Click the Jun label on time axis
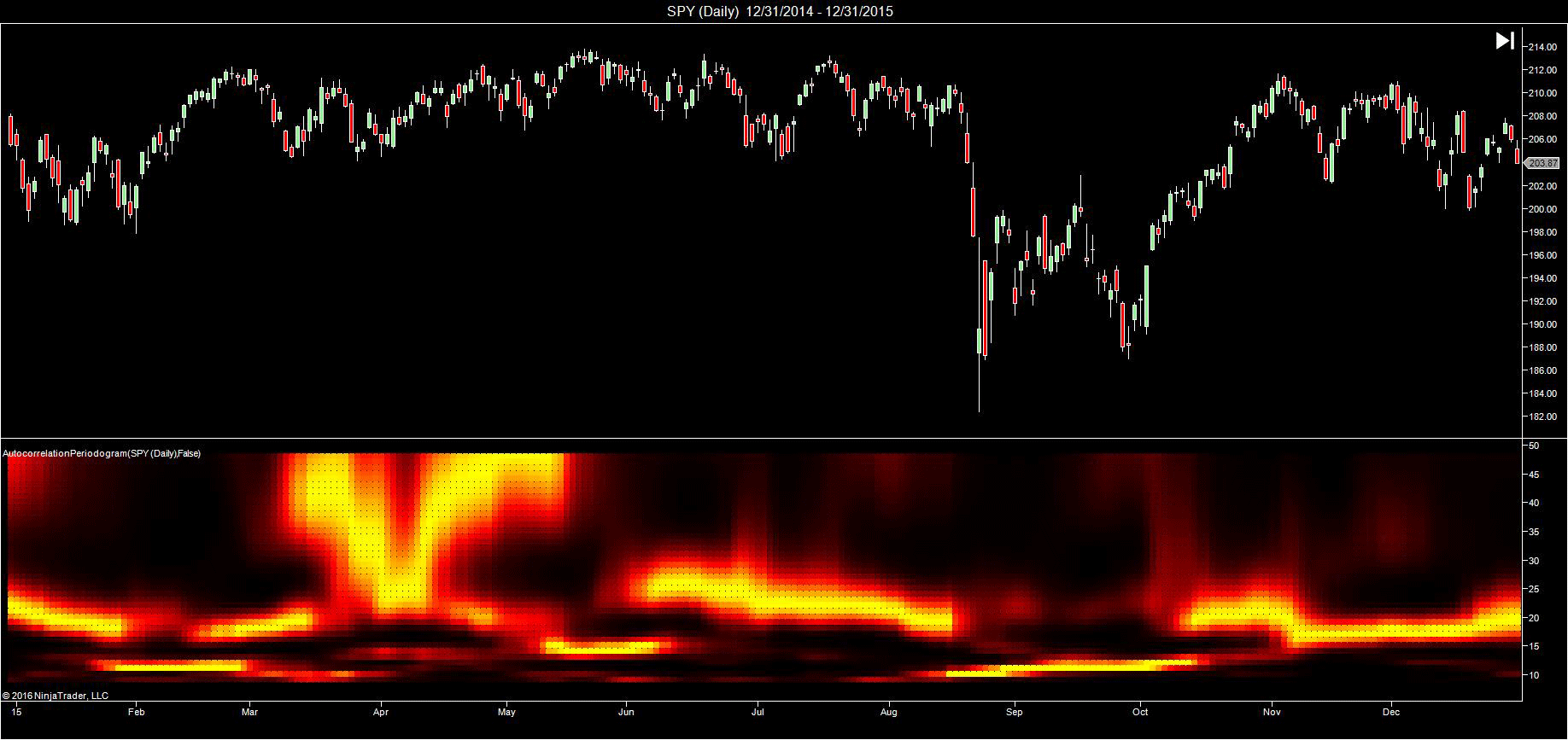Image resolution: width=1568 pixels, height=740 pixels. [626, 712]
